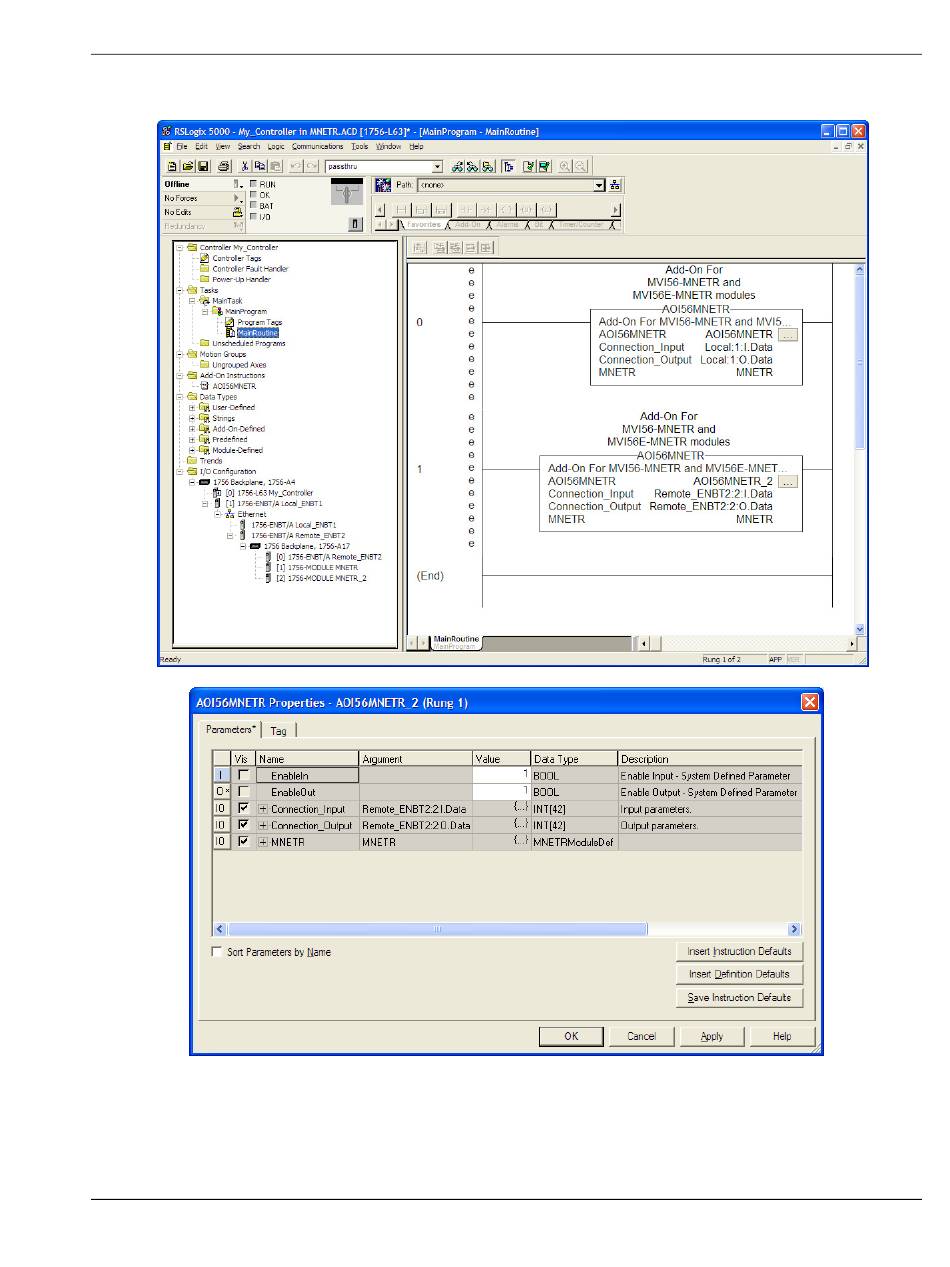
Task: Switch to the Tag tab in Properties dialog
Action: pos(279,731)
